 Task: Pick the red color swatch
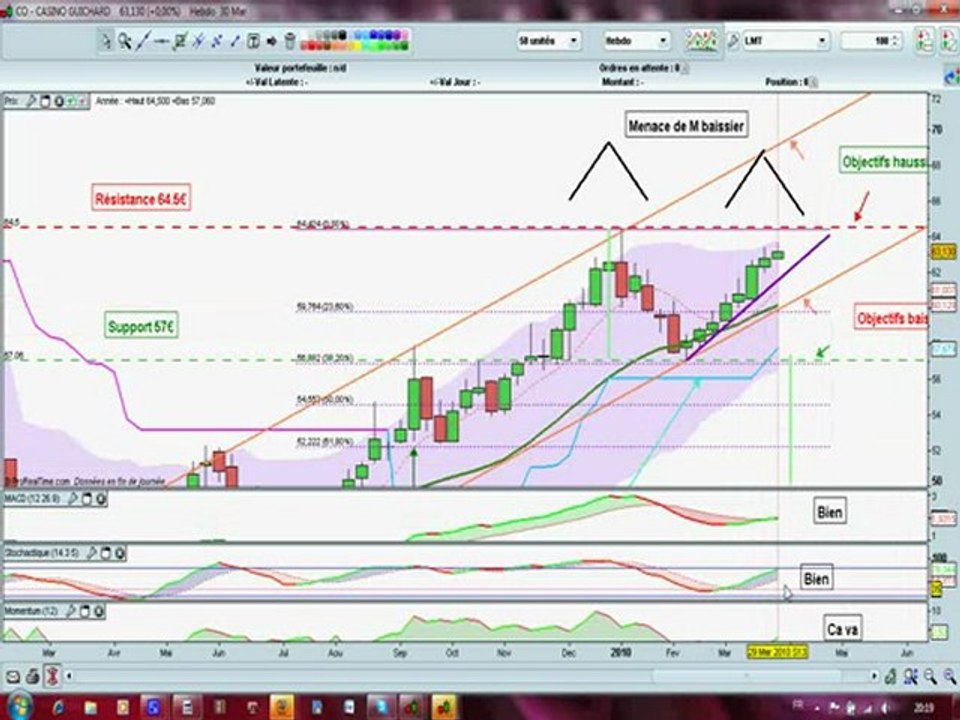pos(312,46)
